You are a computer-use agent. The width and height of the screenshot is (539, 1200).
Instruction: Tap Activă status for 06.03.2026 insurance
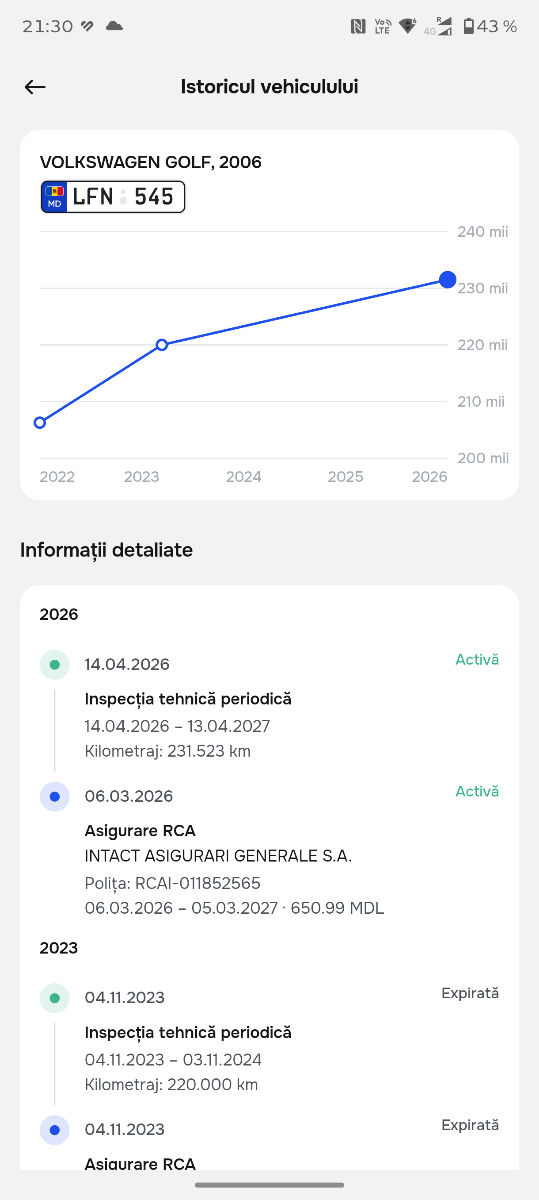[477, 792]
